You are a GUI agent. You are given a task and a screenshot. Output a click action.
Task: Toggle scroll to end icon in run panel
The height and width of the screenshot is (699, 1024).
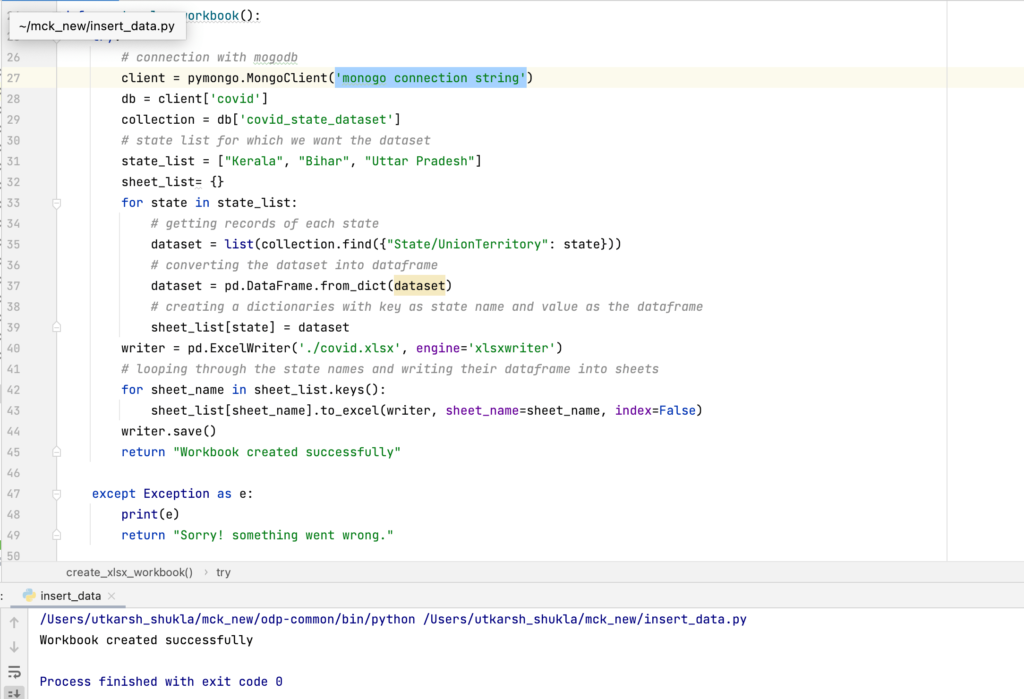click(x=14, y=693)
